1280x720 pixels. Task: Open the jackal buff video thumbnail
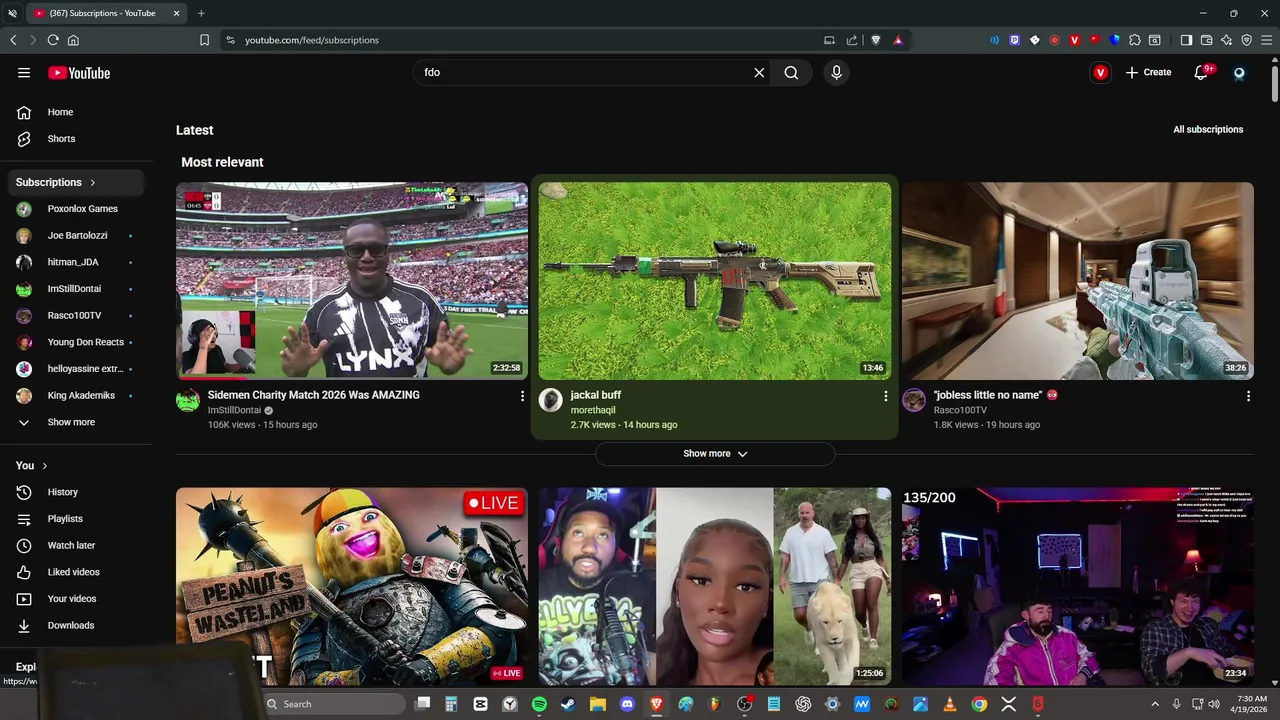click(x=715, y=281)
